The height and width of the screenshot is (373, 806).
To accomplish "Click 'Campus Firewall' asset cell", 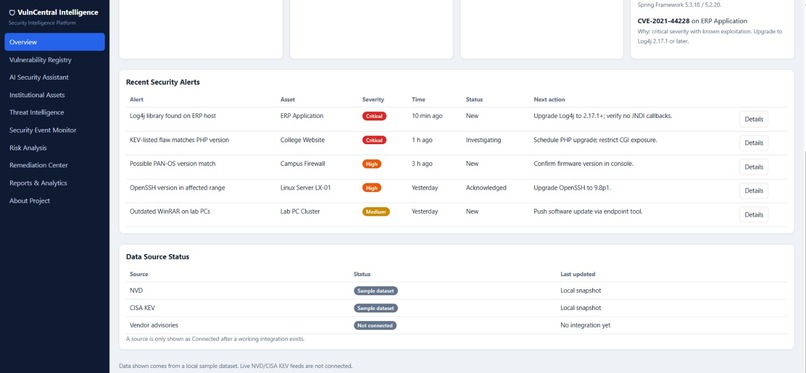I will pos(302,164).
